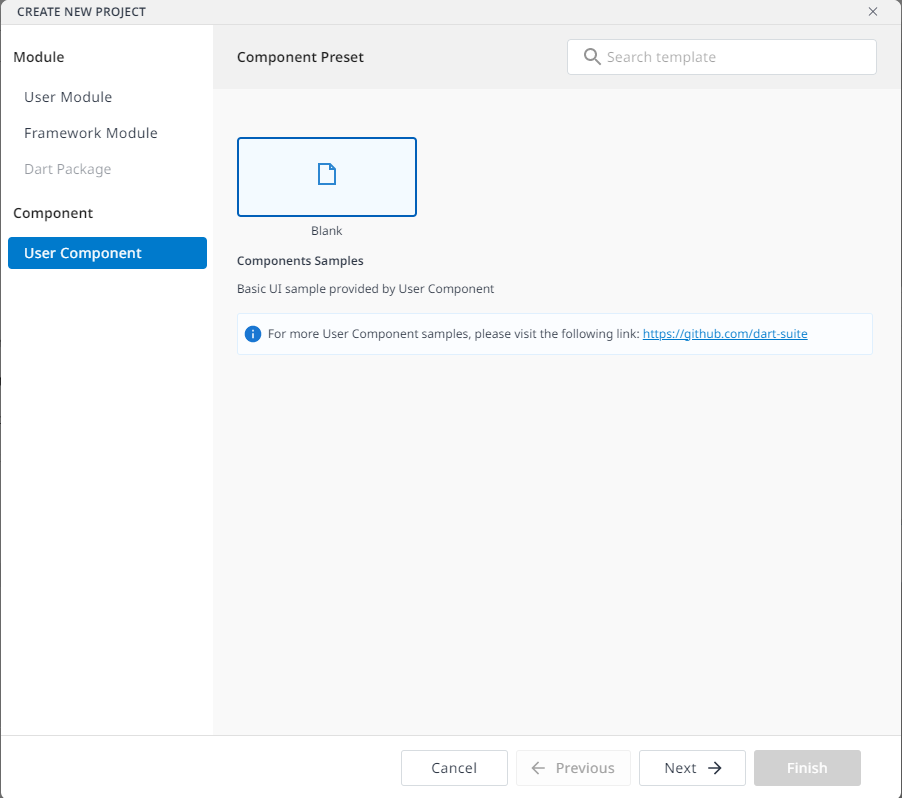Cancel the new project wizard

454,768
